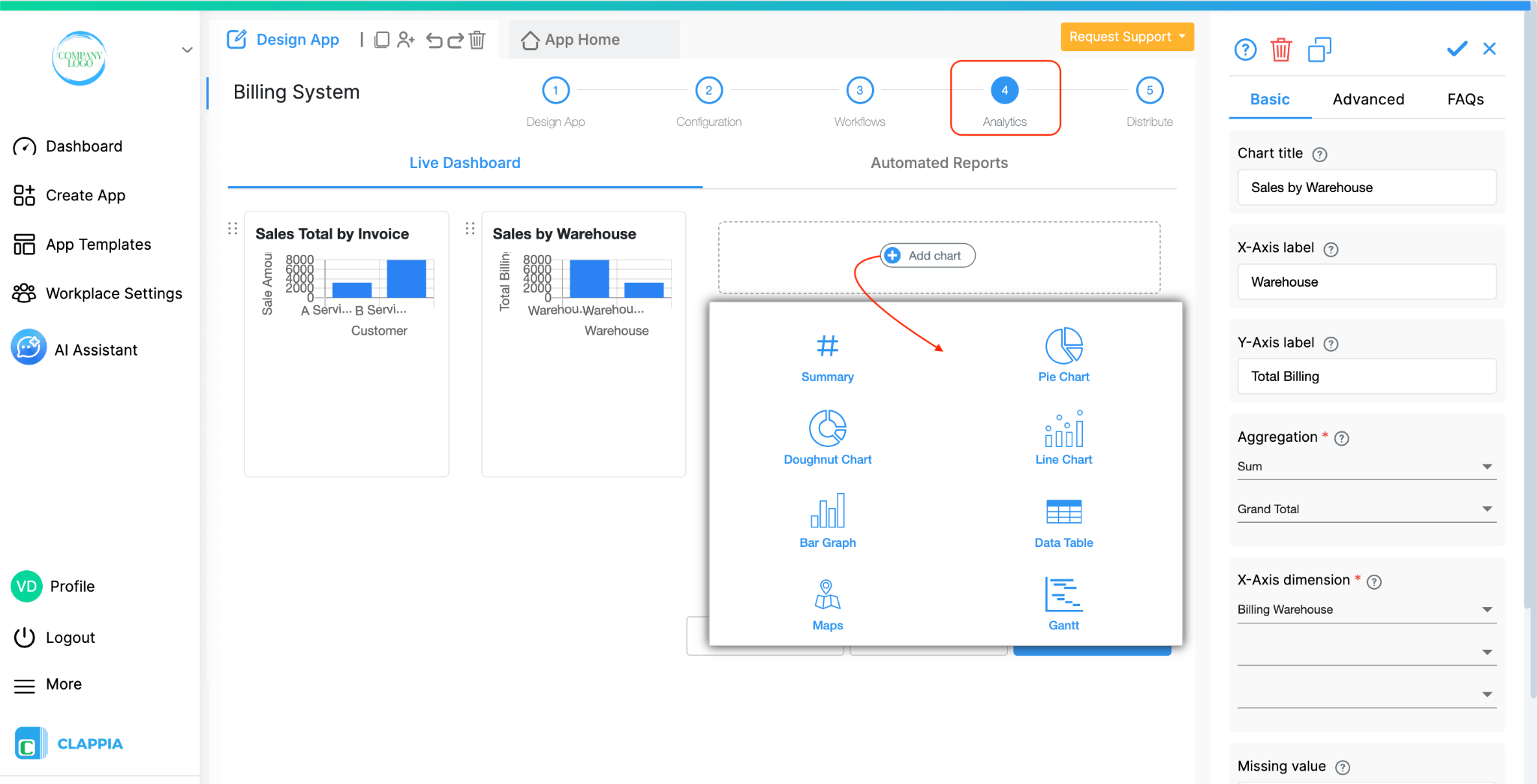Collapse the Company Logo workspace chevron
This screenshot has height=784, width=1537.
(186, 50)
